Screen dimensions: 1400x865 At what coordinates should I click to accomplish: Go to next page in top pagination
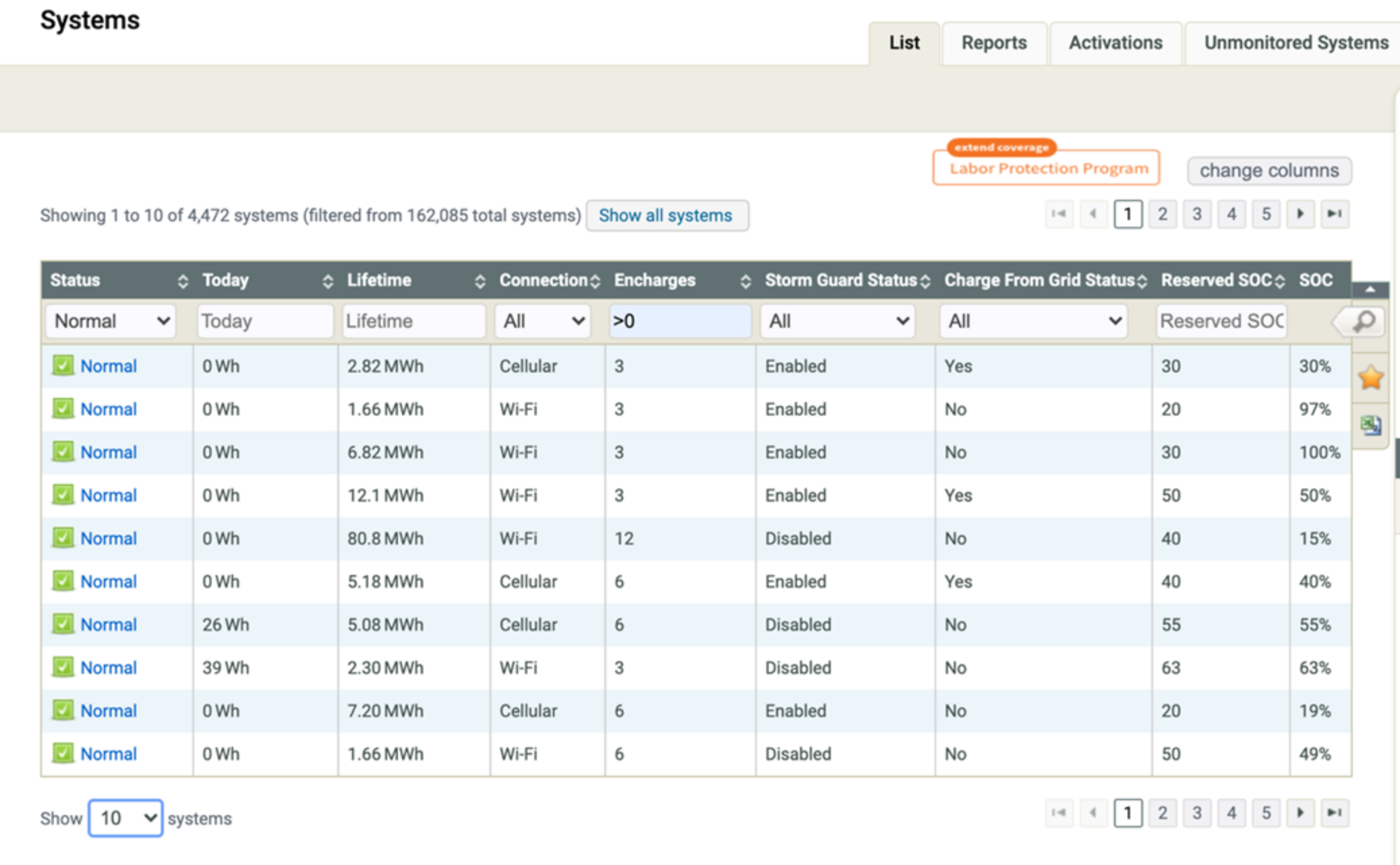[x=1300, y=214]
